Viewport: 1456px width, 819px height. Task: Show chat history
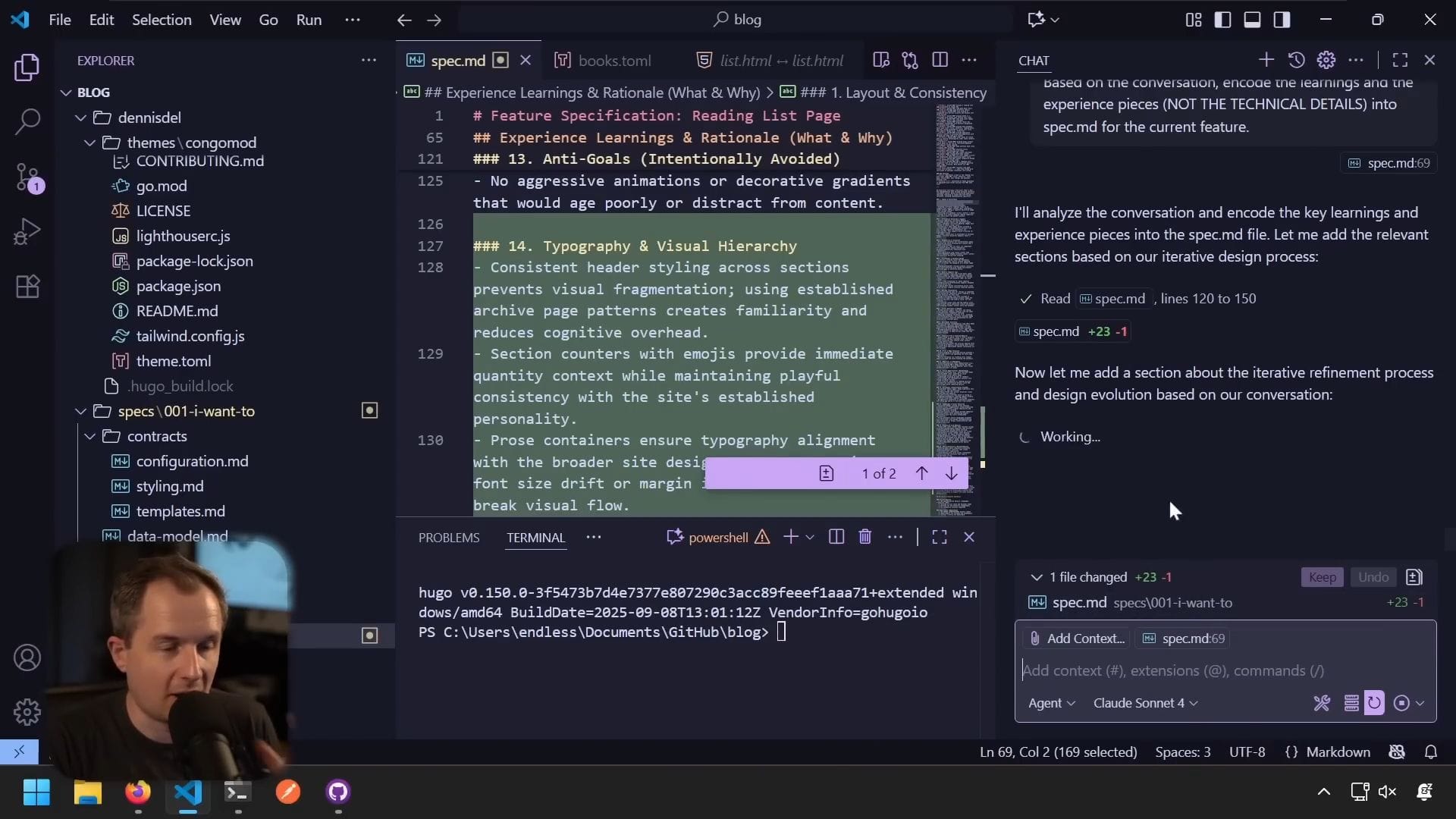click(1296, 60)
